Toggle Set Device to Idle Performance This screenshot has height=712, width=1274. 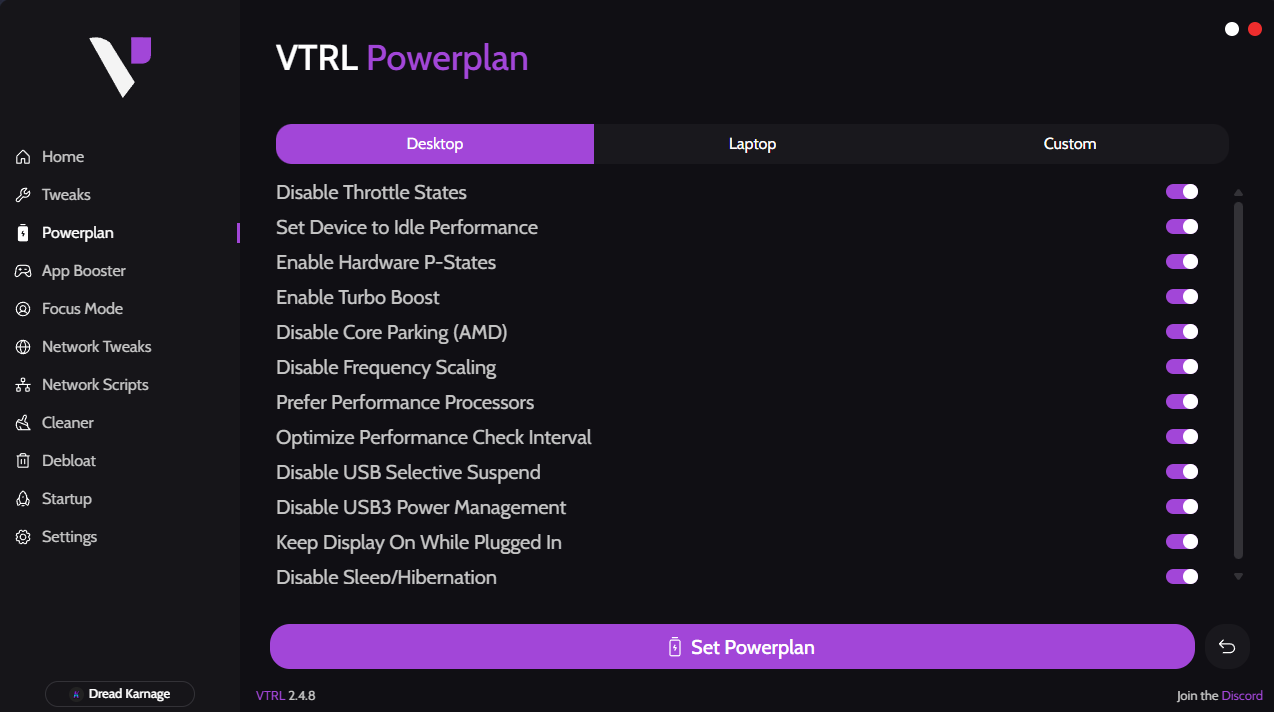tap(1182, 227)
